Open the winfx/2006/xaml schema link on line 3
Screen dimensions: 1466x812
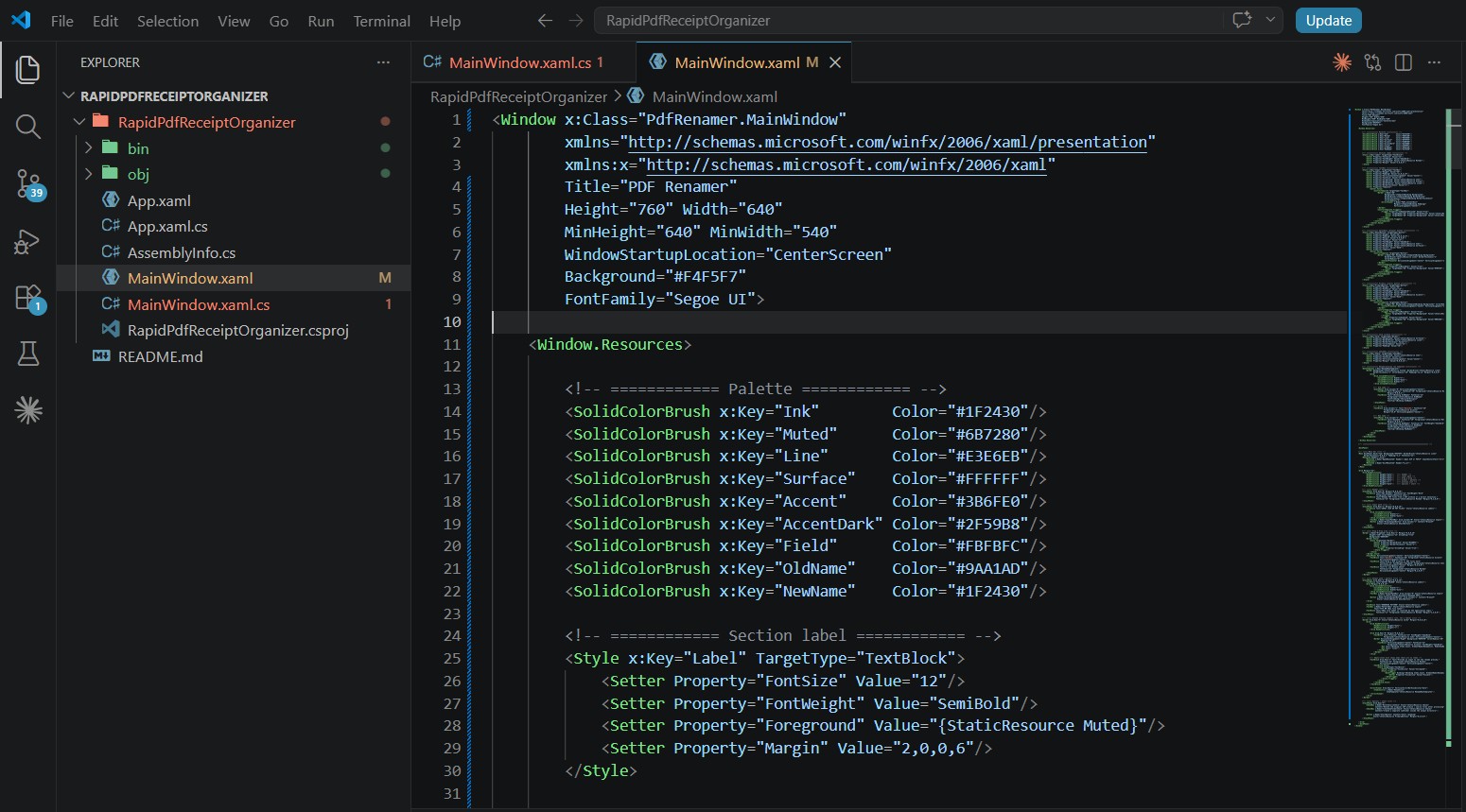pos(846,164)
